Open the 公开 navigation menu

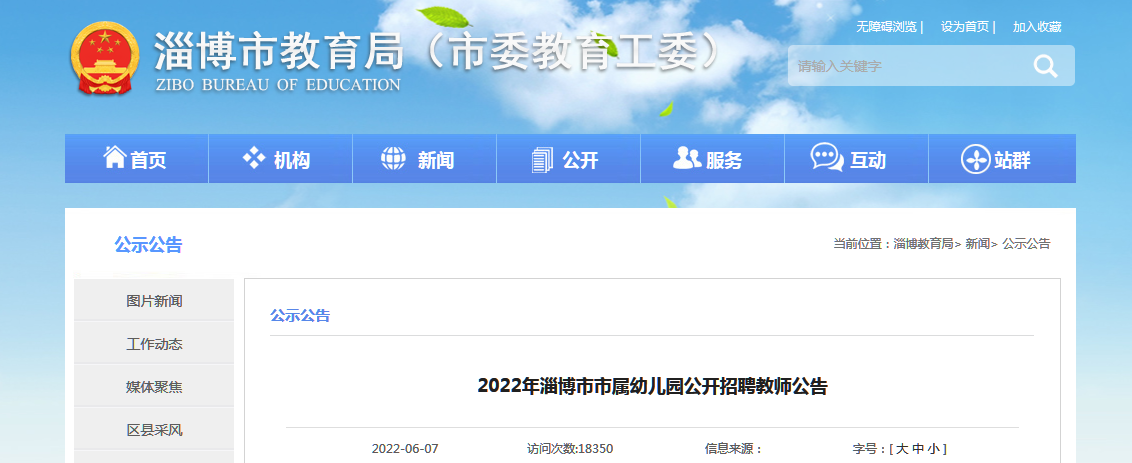568,158
